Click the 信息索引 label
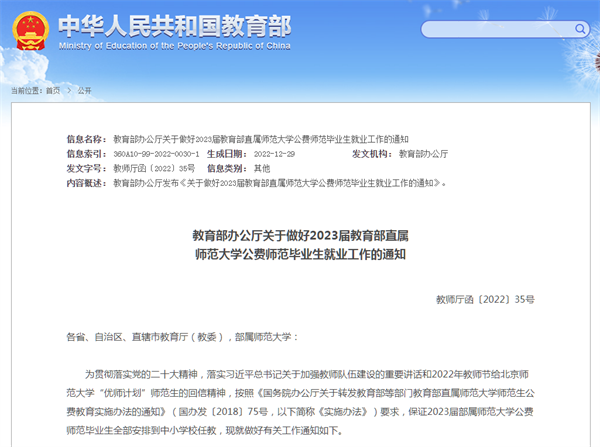Image resolution: width=600 pixels, height=447 pixels. click(86, 154)
